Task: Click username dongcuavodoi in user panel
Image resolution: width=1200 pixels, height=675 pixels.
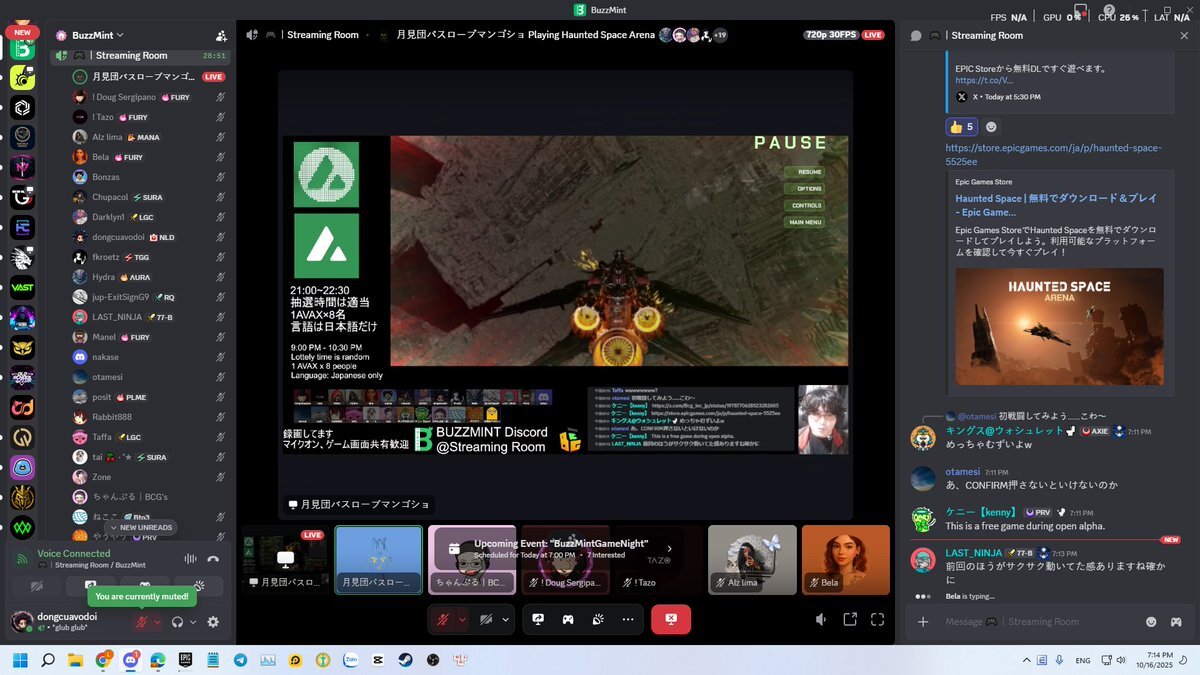Action: [x=65, y=616]
